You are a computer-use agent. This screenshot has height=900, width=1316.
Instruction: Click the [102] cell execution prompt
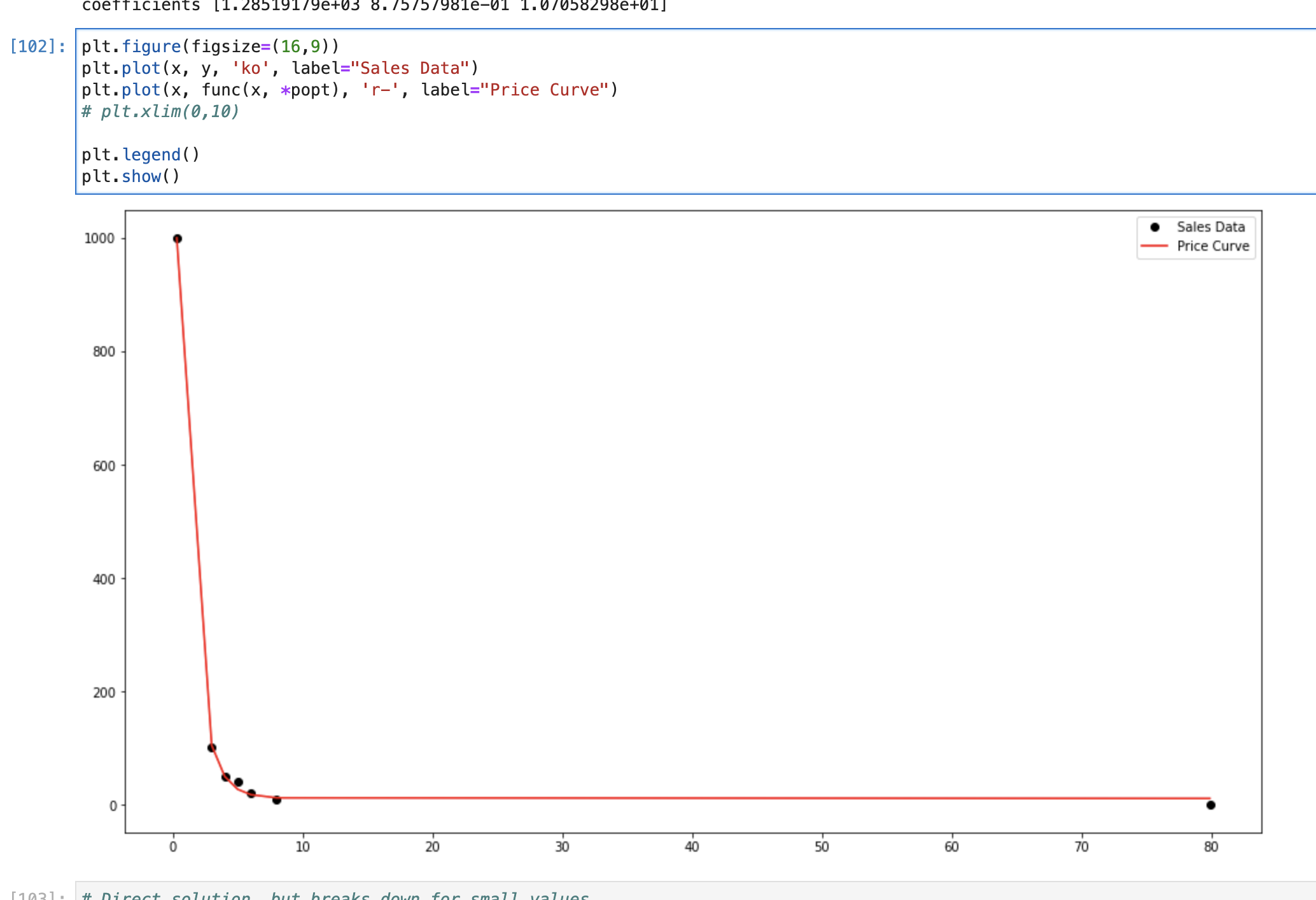click(x=38, y=46)
